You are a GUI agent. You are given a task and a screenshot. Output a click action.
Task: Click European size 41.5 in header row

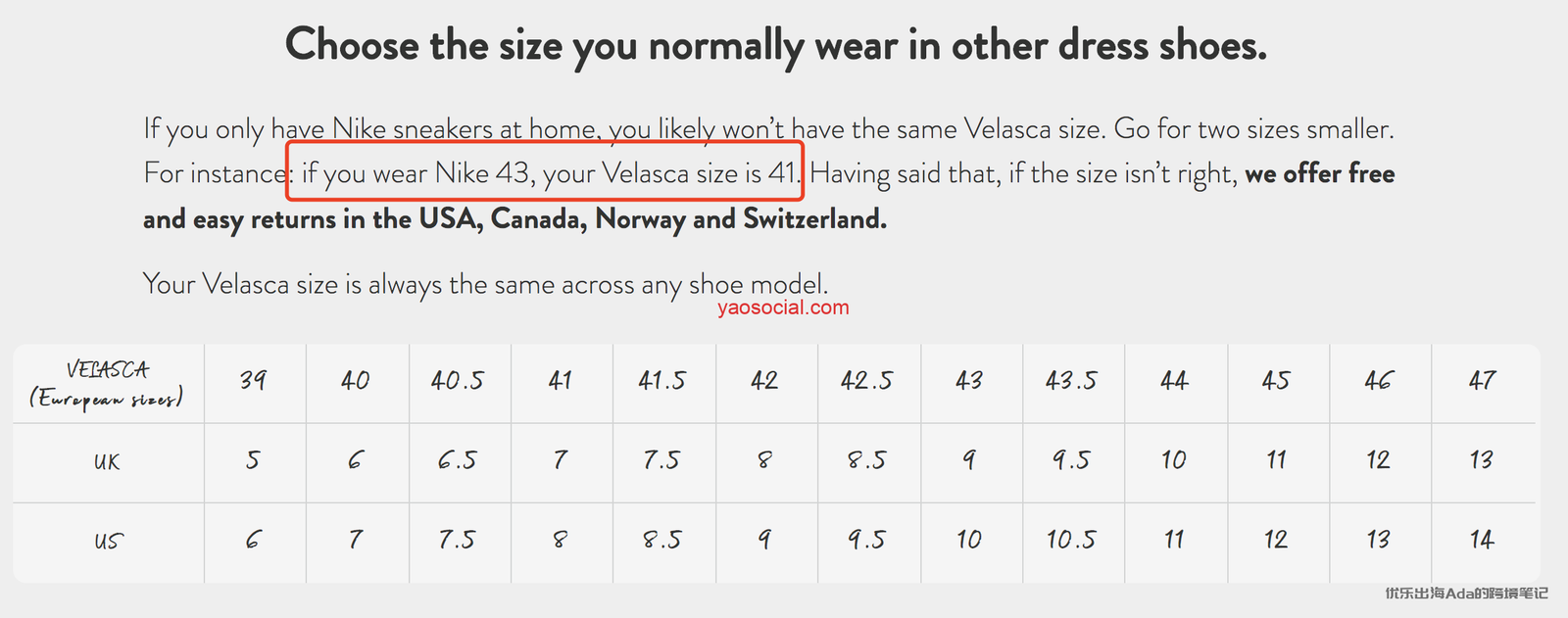662,381
